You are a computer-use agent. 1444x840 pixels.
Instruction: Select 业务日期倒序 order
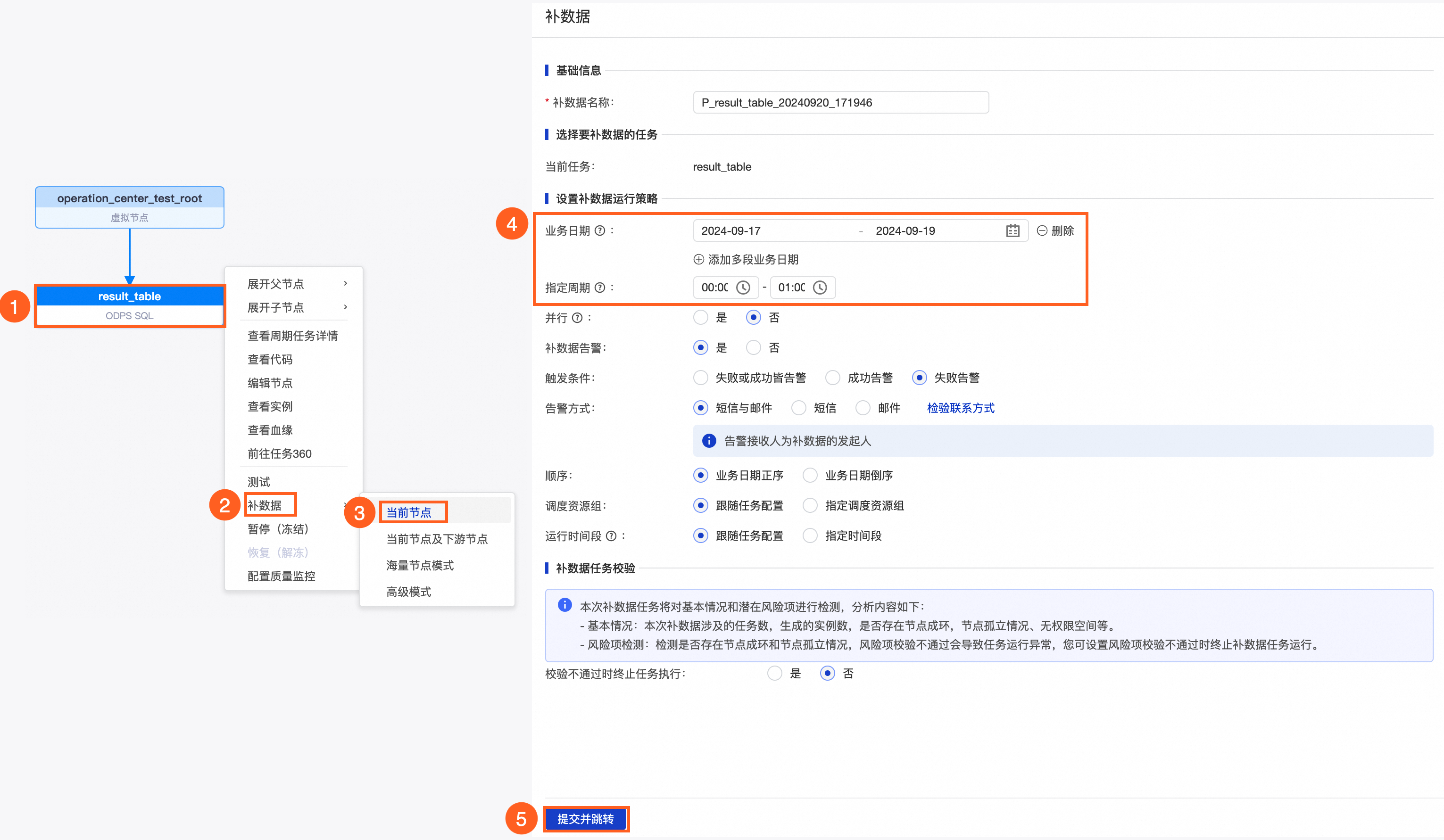(810, 475)
